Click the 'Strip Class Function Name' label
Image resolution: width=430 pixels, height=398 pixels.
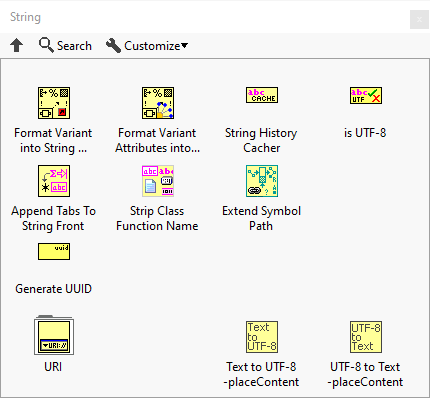(x=157, y=218)
